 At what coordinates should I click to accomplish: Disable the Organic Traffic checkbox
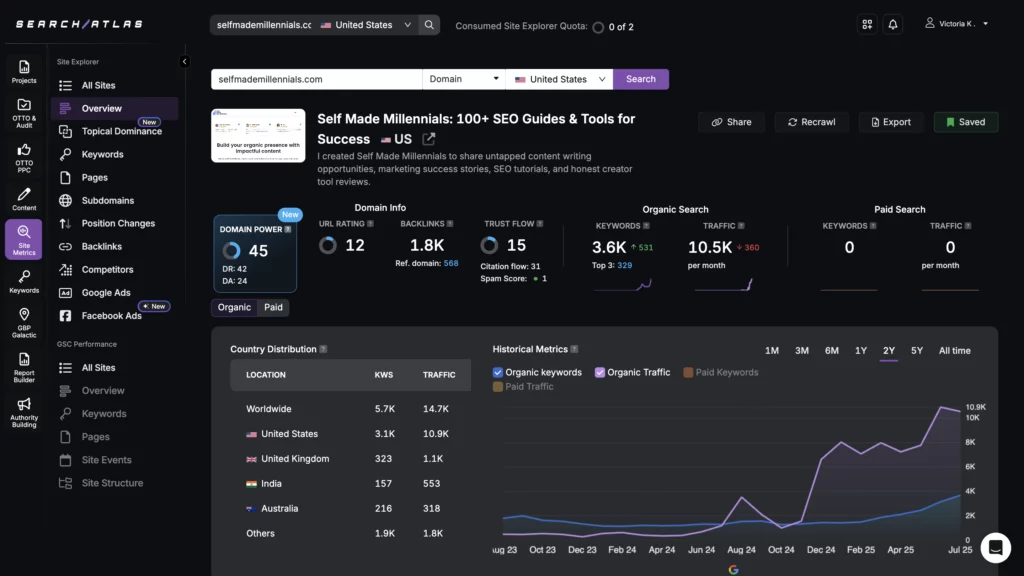click(602, 372)
